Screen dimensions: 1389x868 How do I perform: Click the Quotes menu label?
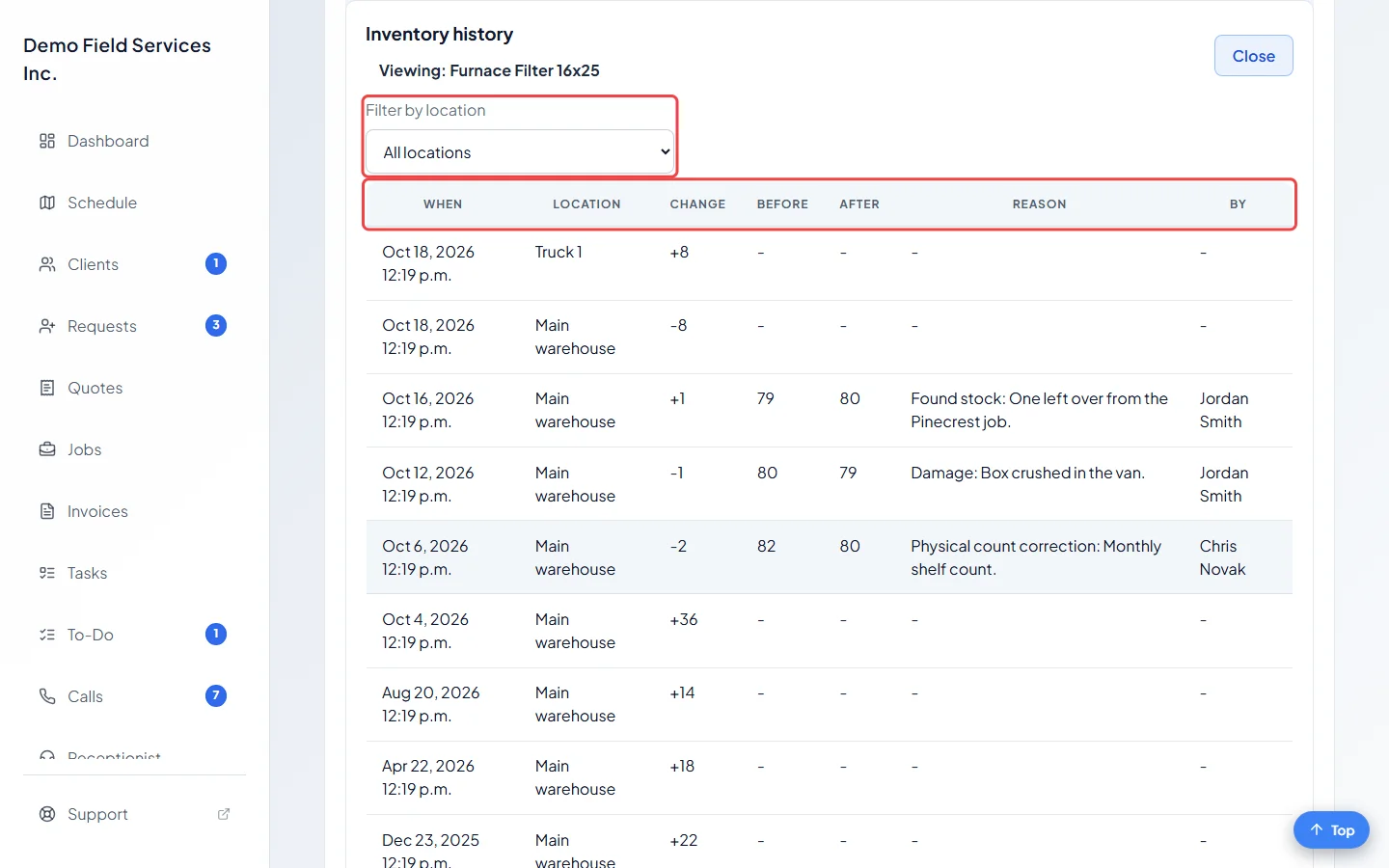(95, 388)
